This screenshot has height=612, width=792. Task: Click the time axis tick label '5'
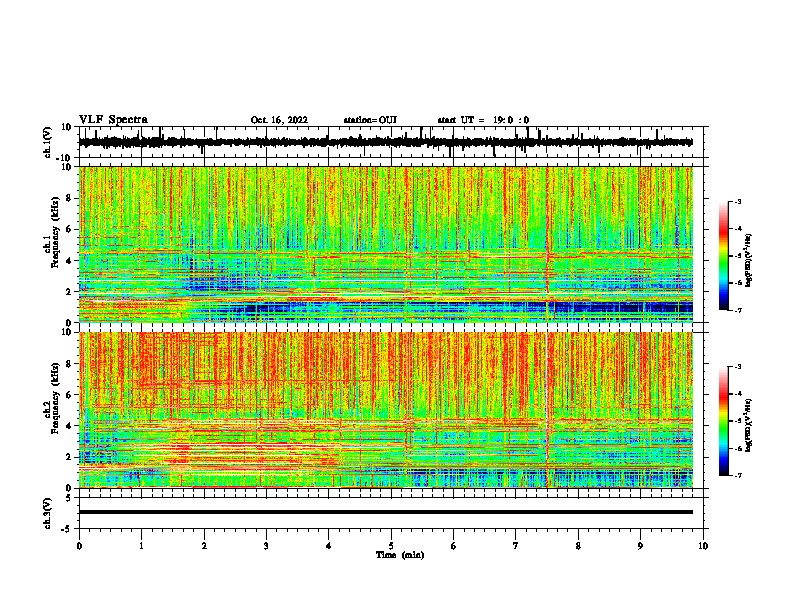coord(391,546)
